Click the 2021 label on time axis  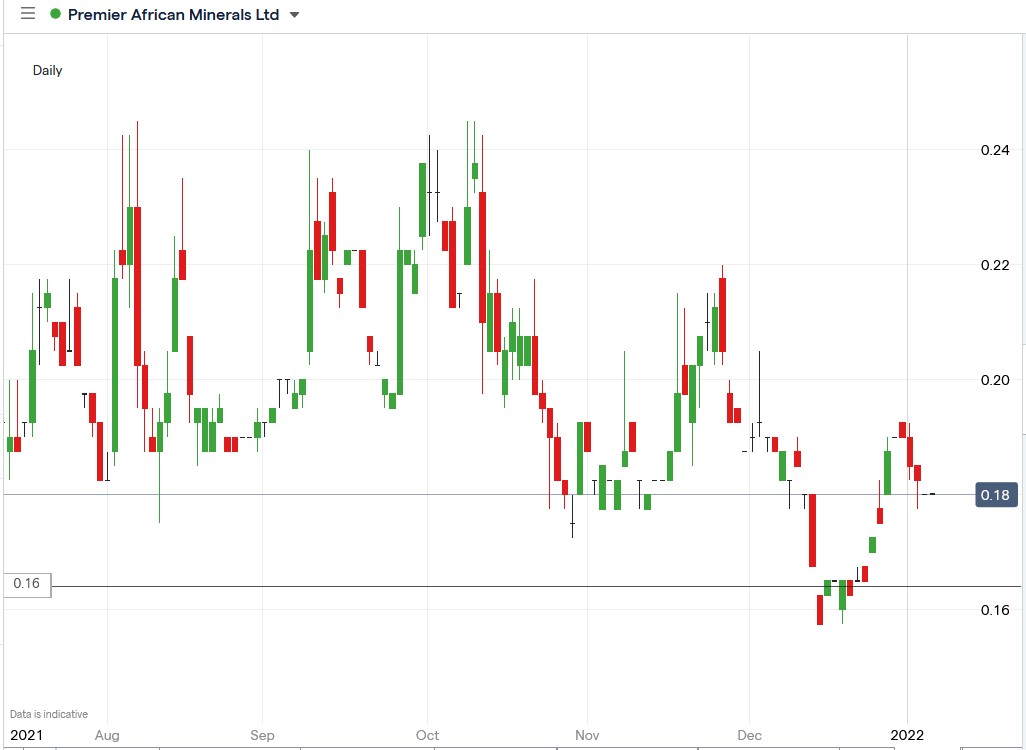pos(26,735)
